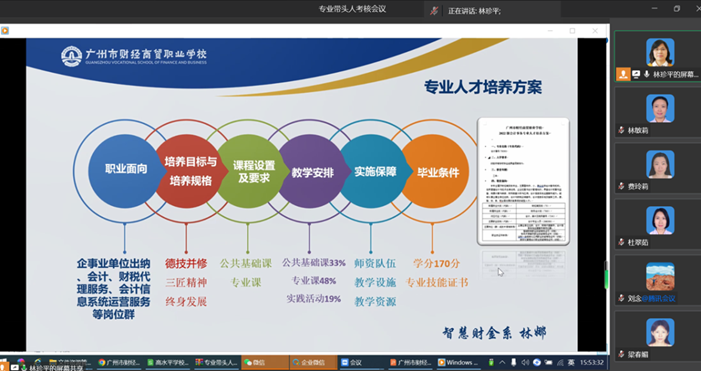Click the 职业面向 blue circle on the slide
701x371 pixels.
(126, 170)
